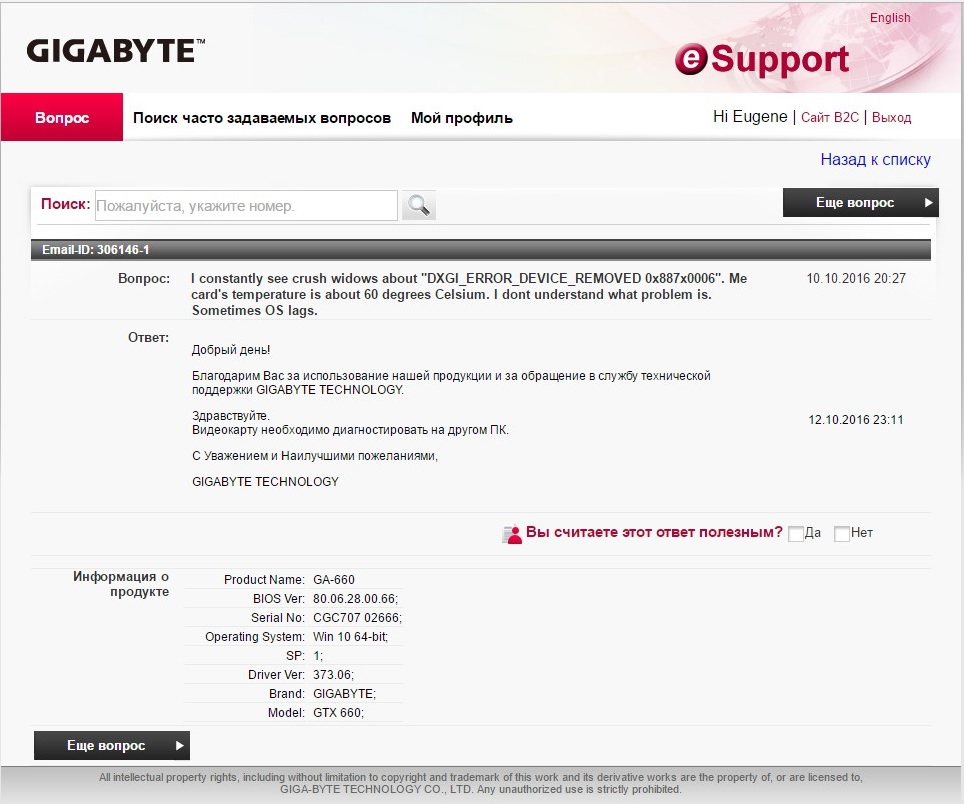
Task: Go to 'Мой профиль'
Action: (462, 118)
